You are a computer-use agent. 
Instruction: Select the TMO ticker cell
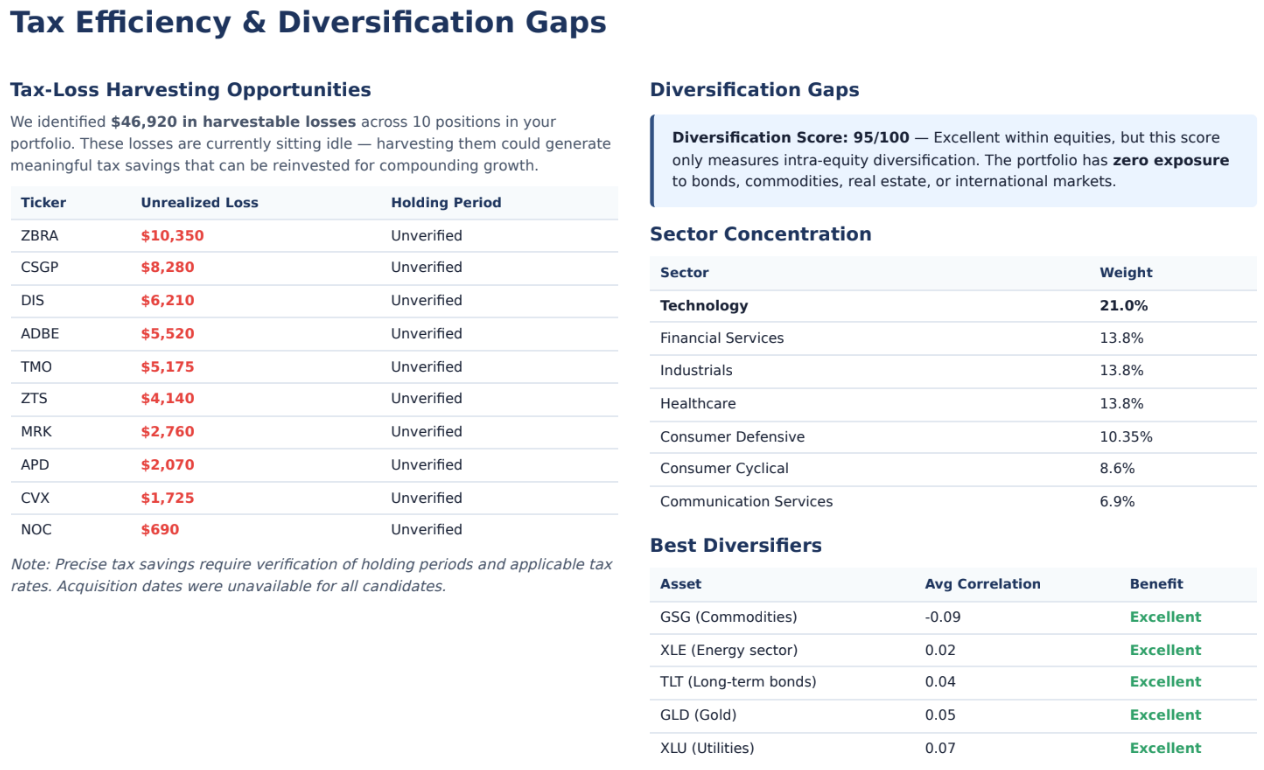pos(36,367)
